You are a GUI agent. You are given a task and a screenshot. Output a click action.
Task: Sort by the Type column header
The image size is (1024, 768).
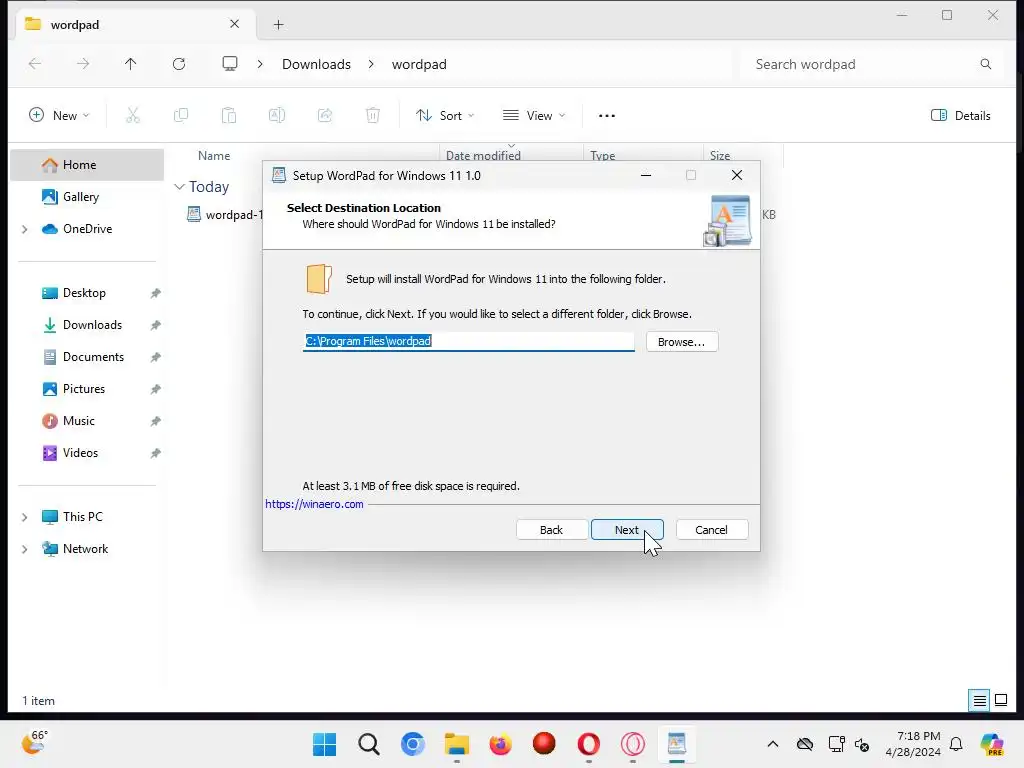point(602,155)
